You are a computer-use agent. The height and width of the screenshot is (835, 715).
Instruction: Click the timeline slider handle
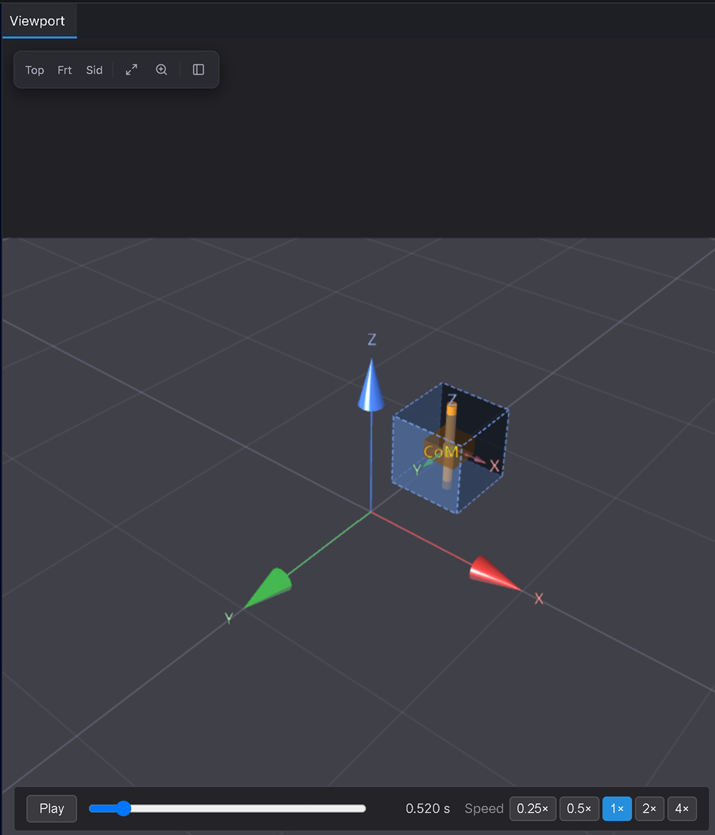click(x=124, y=808)
